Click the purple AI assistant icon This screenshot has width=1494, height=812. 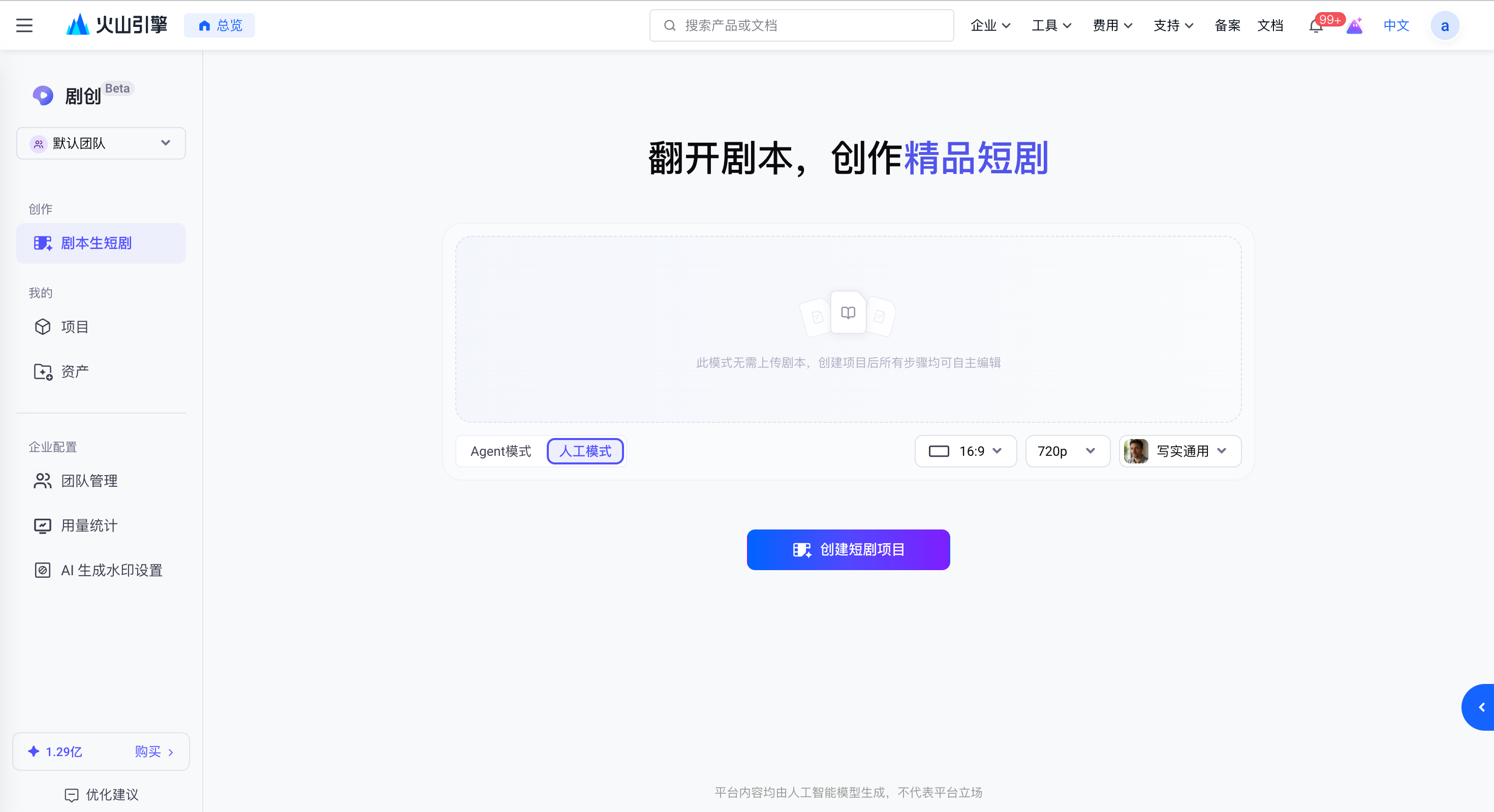(x=1354, y=26)
